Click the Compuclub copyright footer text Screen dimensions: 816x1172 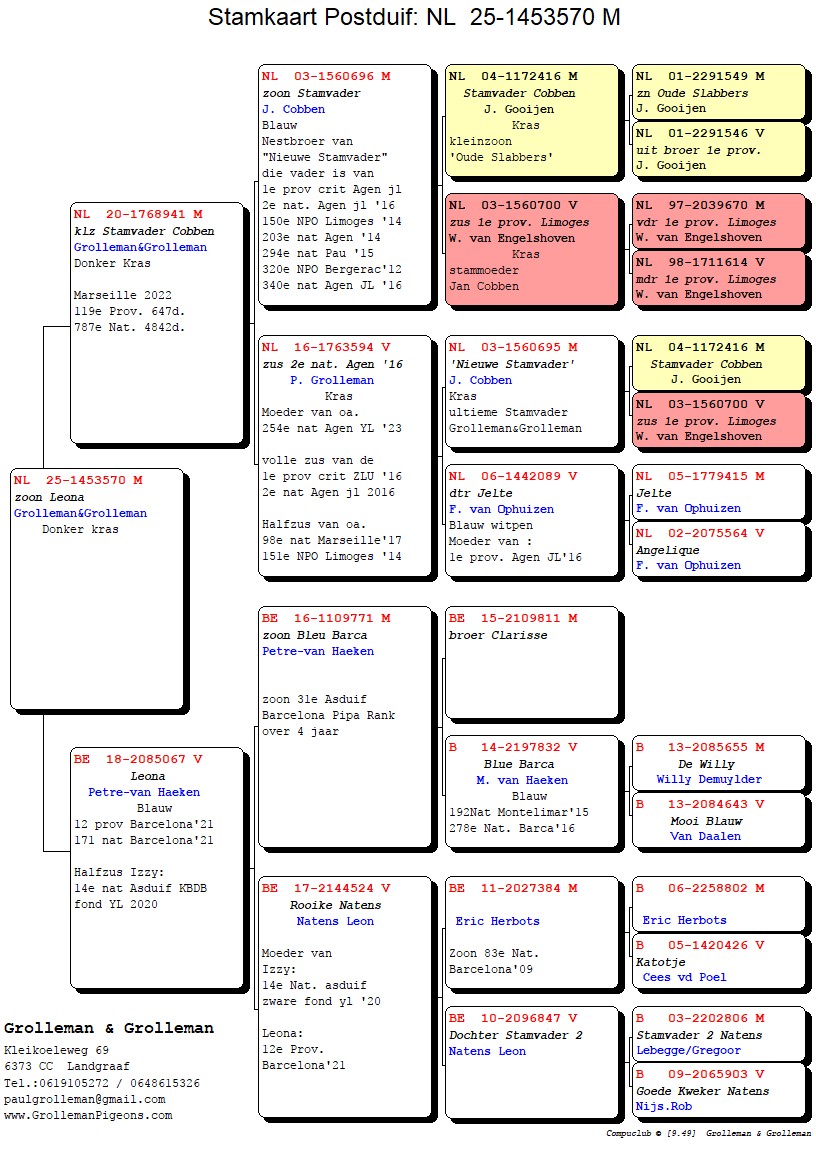(707, 1134)
